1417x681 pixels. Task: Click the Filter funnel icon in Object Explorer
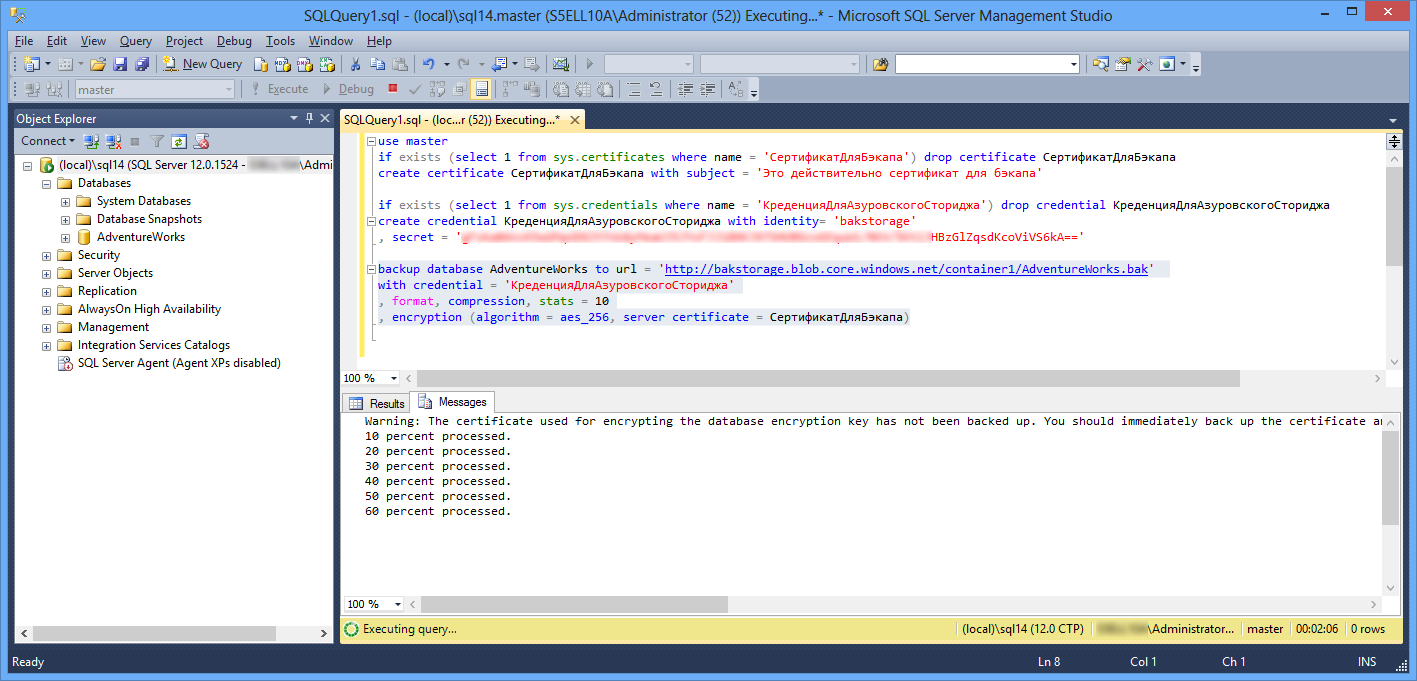(157, 141)
